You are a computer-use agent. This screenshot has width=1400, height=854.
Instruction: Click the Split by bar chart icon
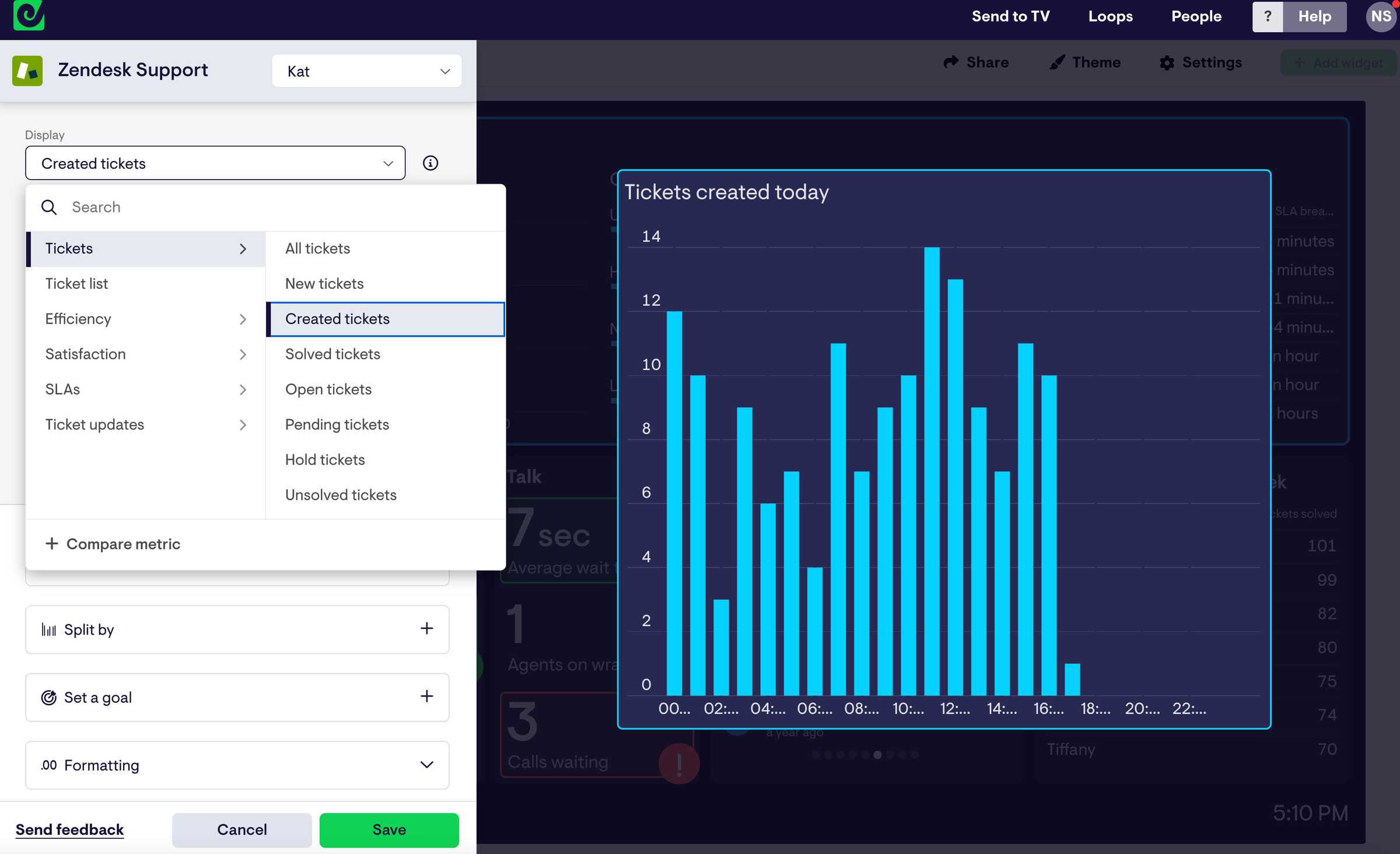click(49, 629)
